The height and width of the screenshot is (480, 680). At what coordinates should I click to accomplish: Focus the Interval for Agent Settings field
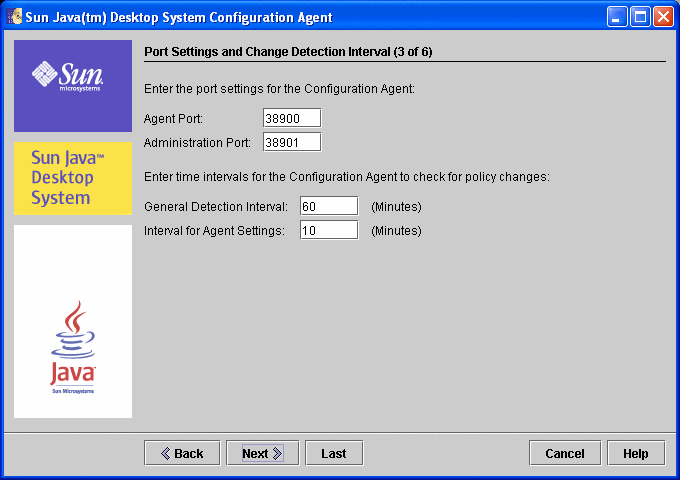[x=329, y=230]
